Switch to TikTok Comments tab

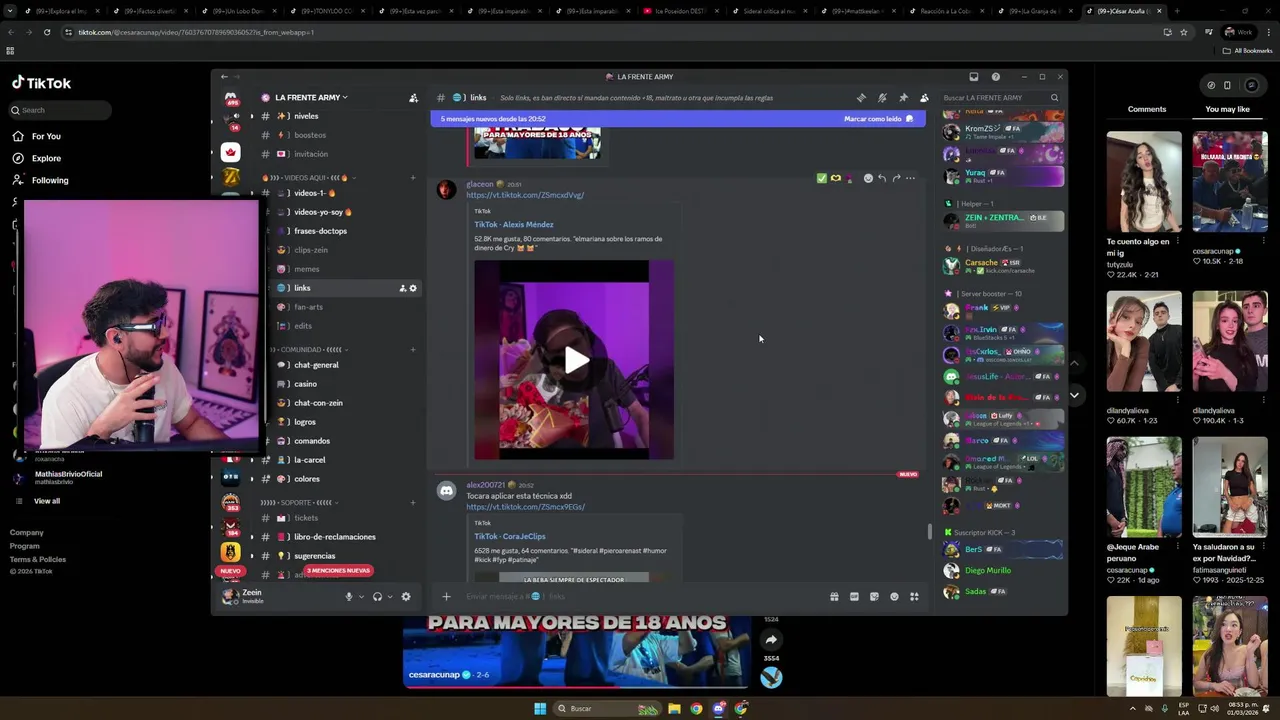coord(1147,109)
